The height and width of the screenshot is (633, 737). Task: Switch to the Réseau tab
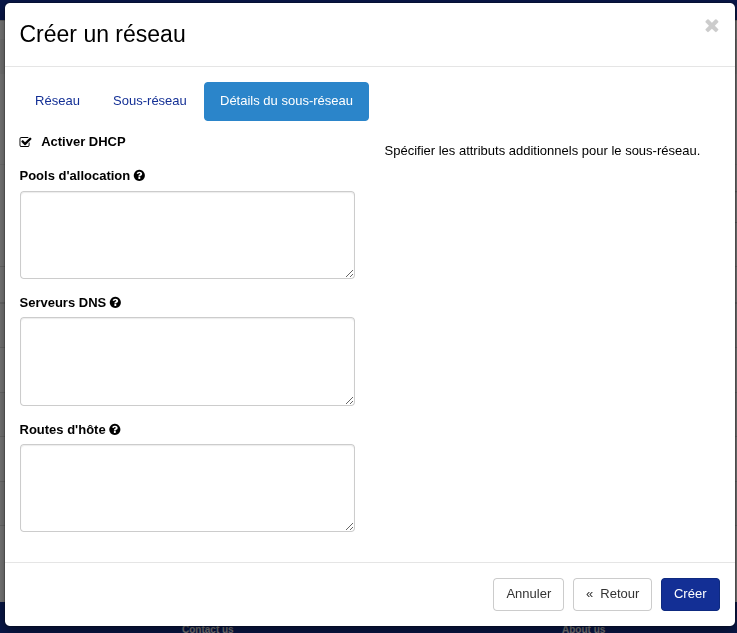[57, 101]
